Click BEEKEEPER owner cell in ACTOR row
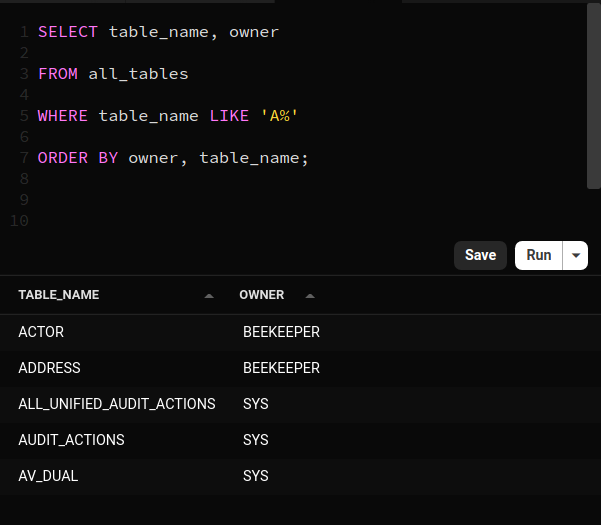601x525 pixels. pyautogui.click(x=281, y=332)
